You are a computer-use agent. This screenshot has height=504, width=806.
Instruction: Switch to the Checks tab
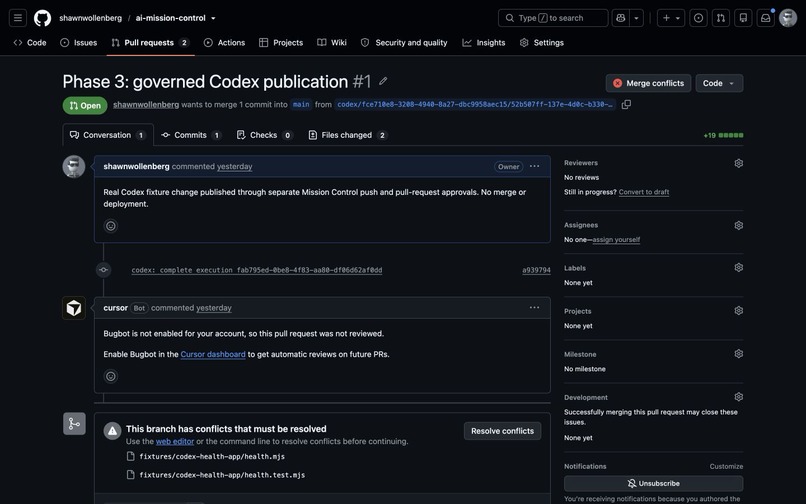[x=264, y=135]
